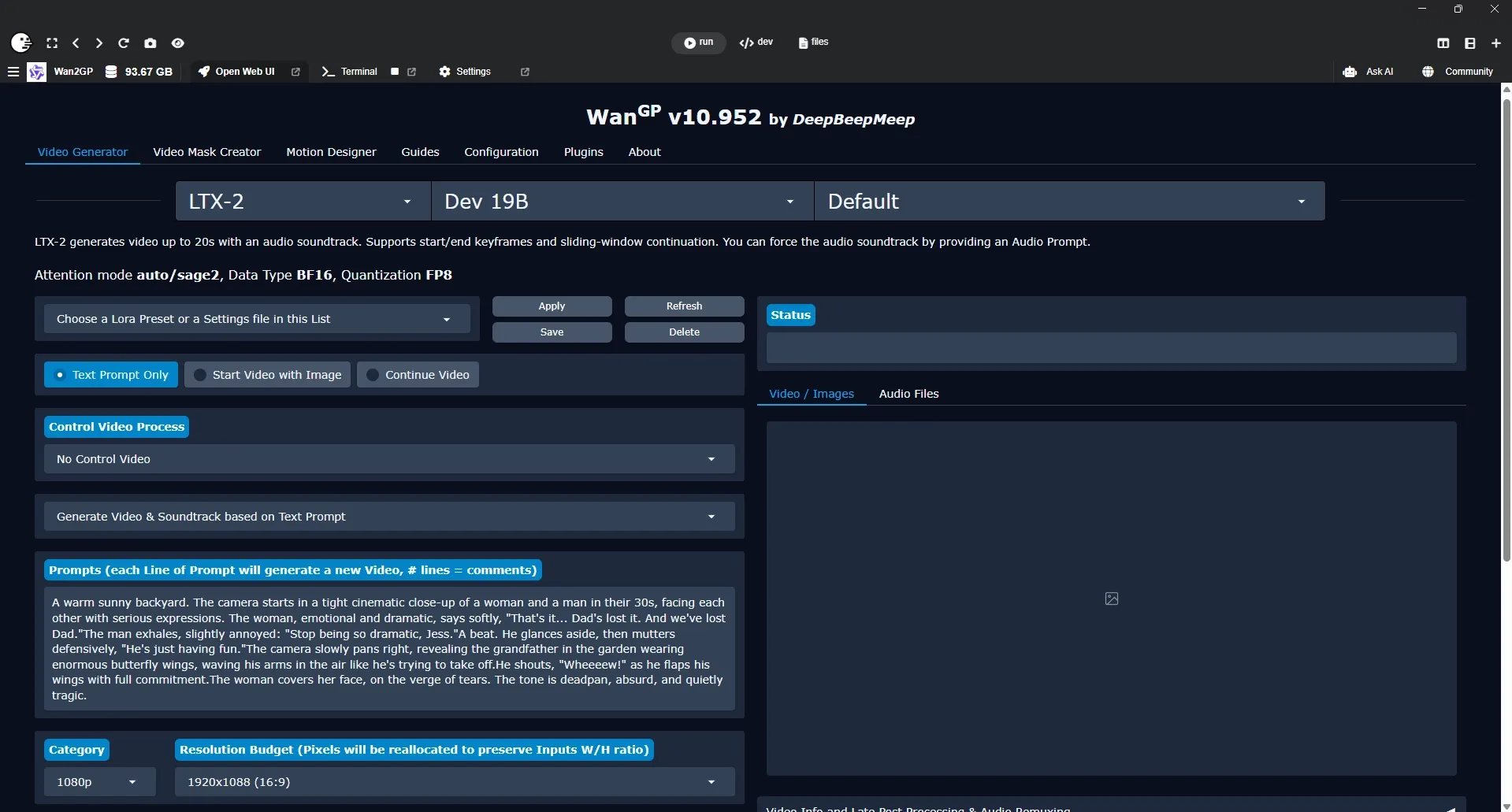Switch to Video Mask Creator tab
This screenshot has width=1512, height=812.
(207, 152)
